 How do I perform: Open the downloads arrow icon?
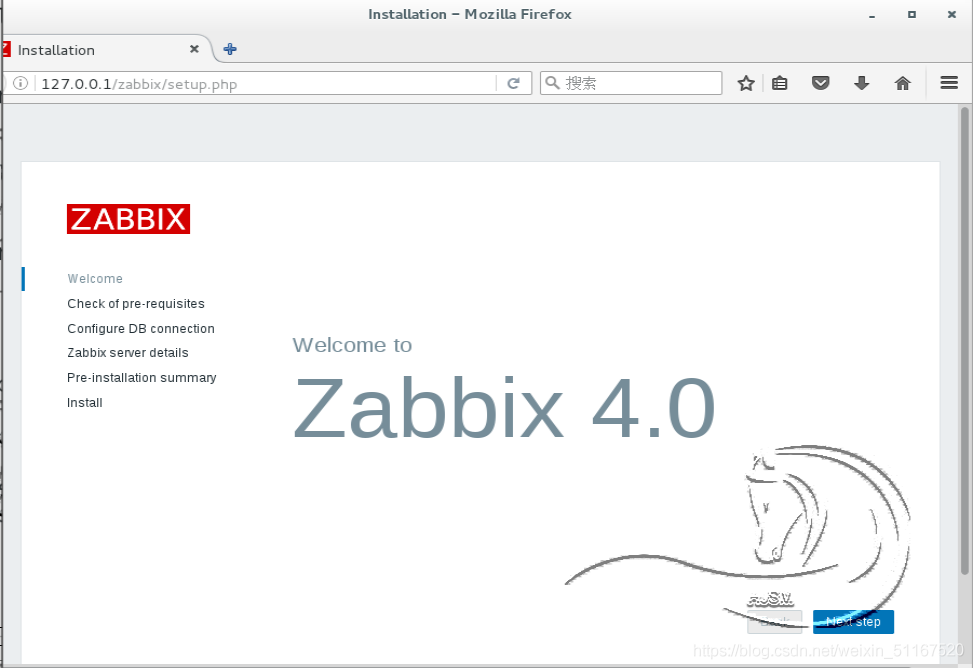click(862, 83)
